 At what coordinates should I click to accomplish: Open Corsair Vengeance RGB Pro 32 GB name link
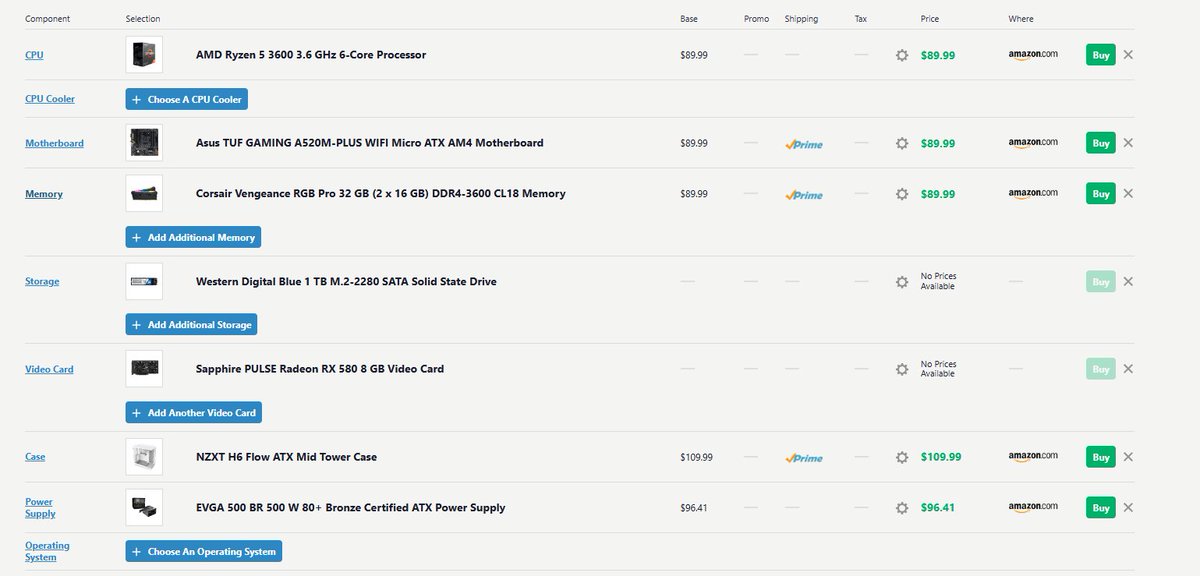381,194
